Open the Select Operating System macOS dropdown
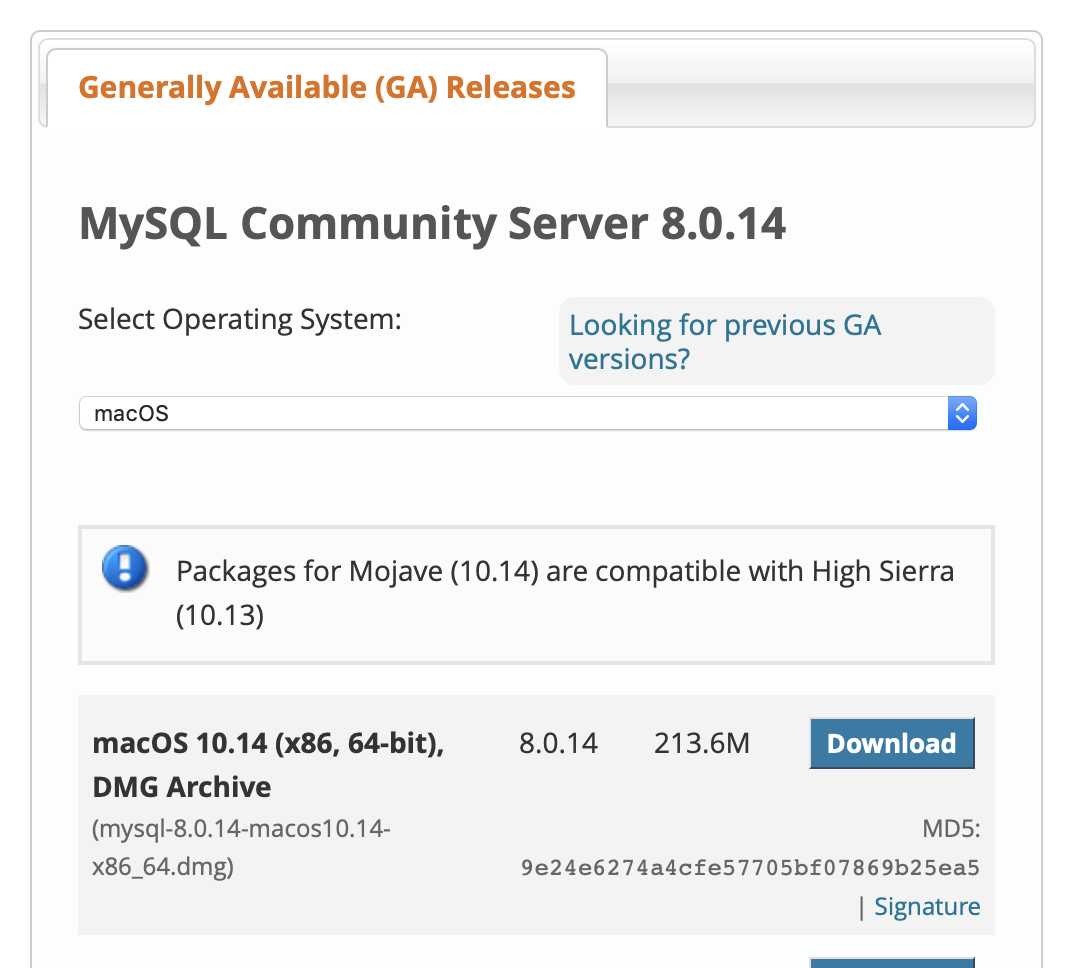The width and height of the screenshot is (1072, 968). pyautogui.click(x=528, y=414)
